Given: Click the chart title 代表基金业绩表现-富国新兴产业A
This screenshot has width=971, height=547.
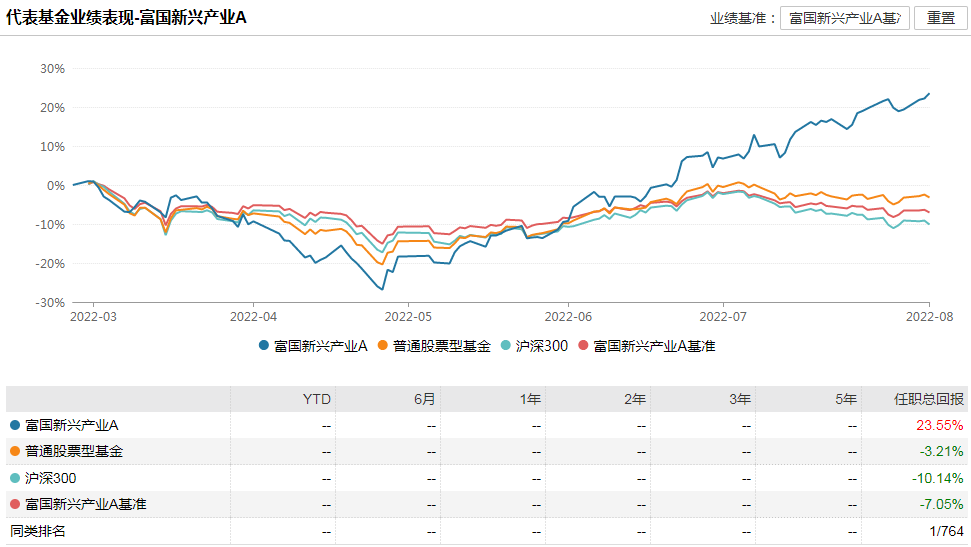Looking at the screenshot, I should pos(126,18).
